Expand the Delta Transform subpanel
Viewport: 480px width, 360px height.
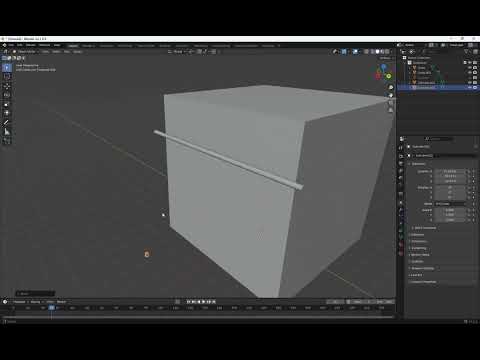coord(425,228)
